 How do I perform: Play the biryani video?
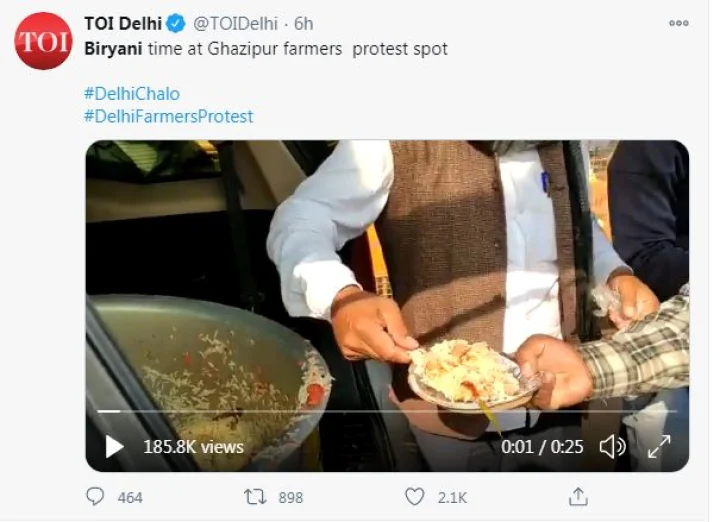point(115,446)
